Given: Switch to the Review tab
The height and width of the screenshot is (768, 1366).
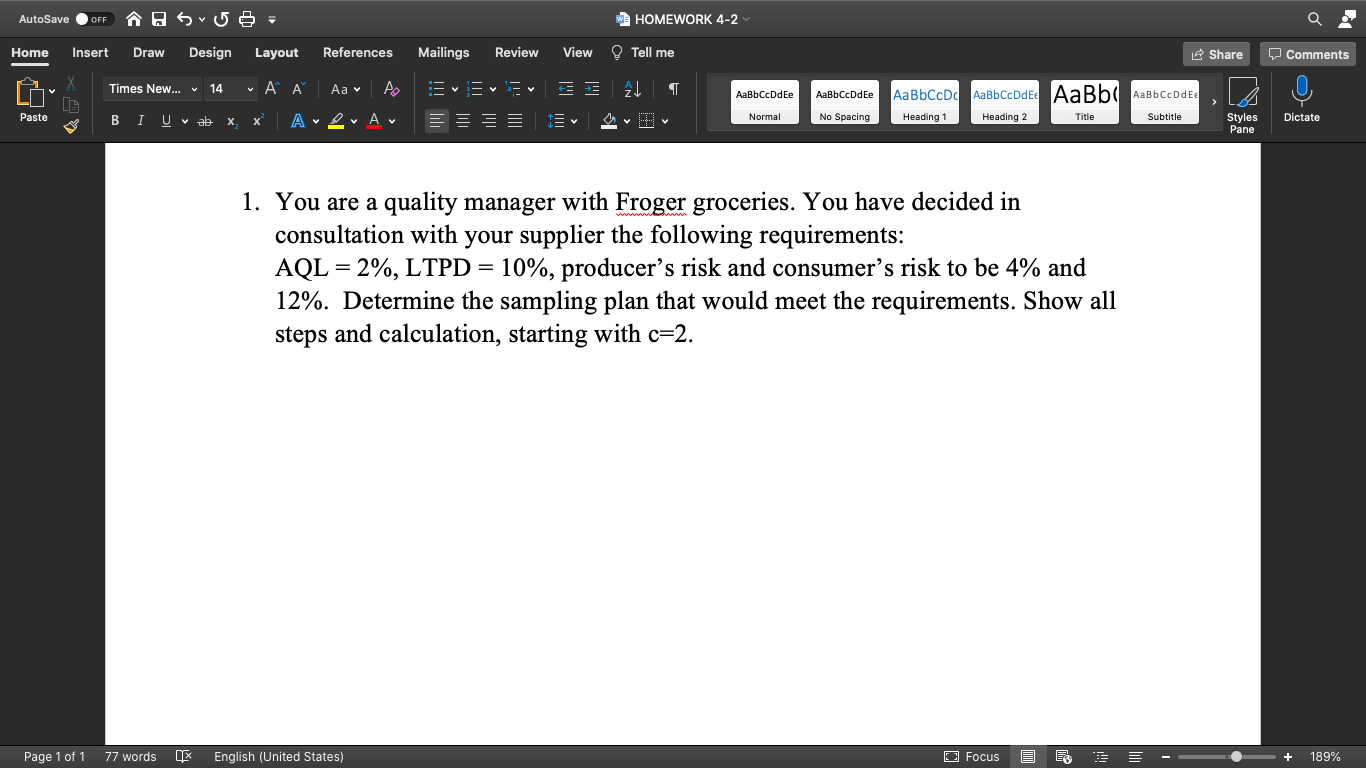Looking at the screenshot, I should click(517, 53).
